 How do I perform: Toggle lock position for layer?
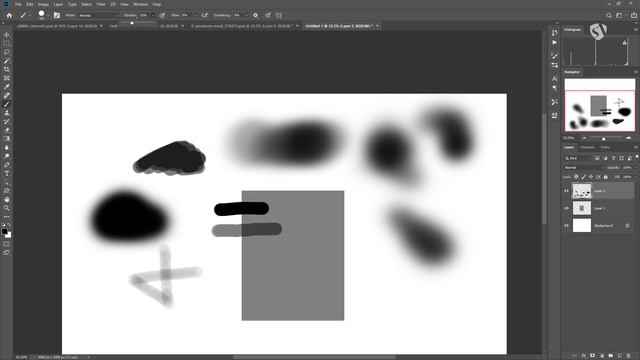591,177
